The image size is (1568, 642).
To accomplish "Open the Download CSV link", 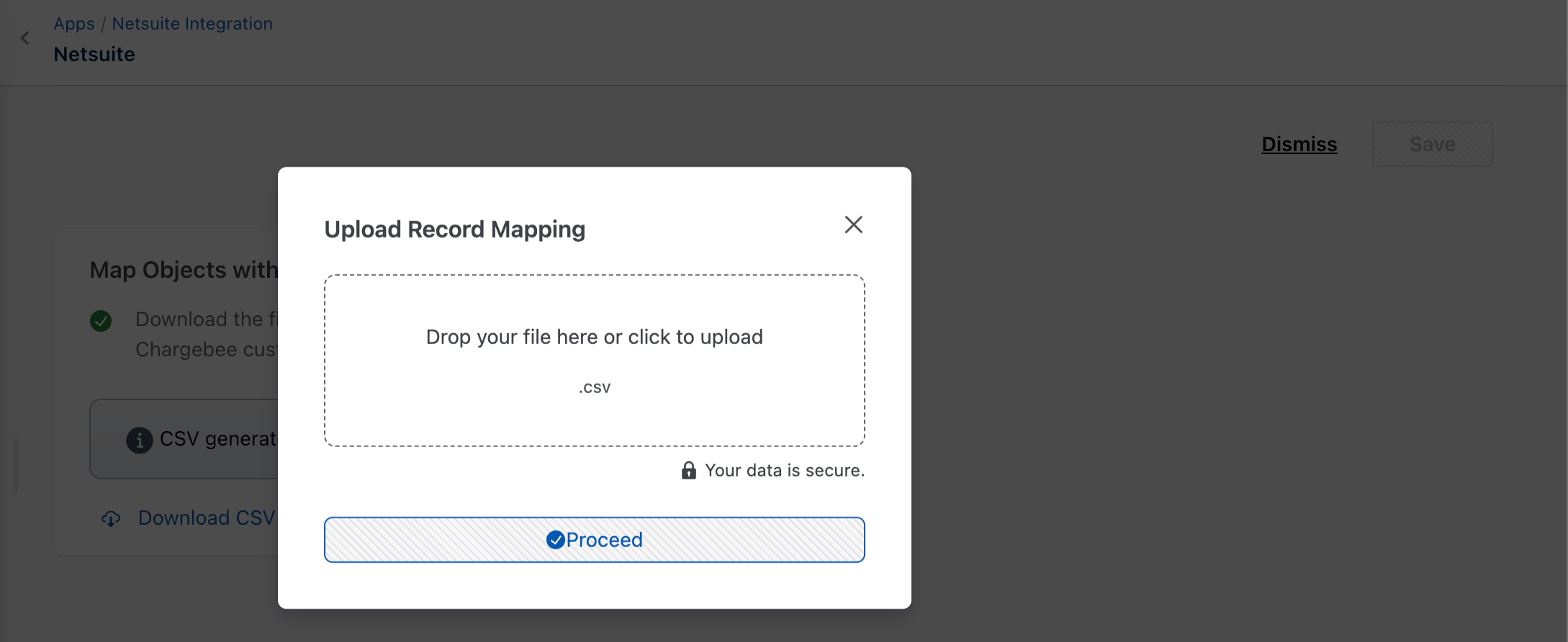I will (x=206, y=518).
